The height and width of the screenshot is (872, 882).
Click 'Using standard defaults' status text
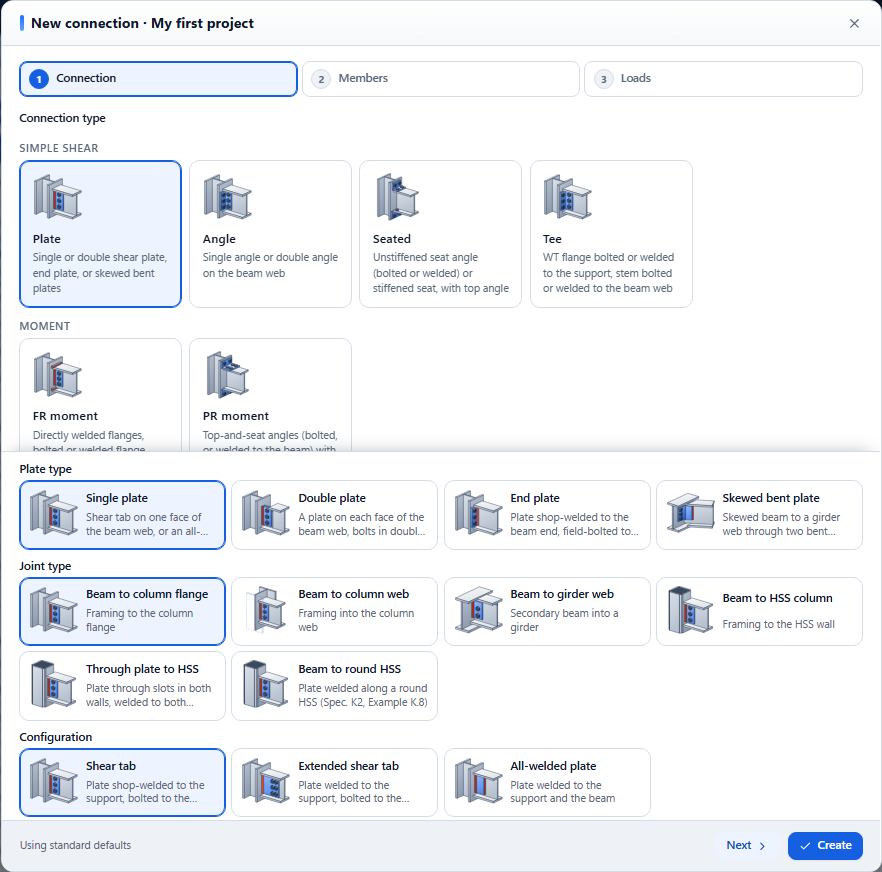tap(75, 845)
